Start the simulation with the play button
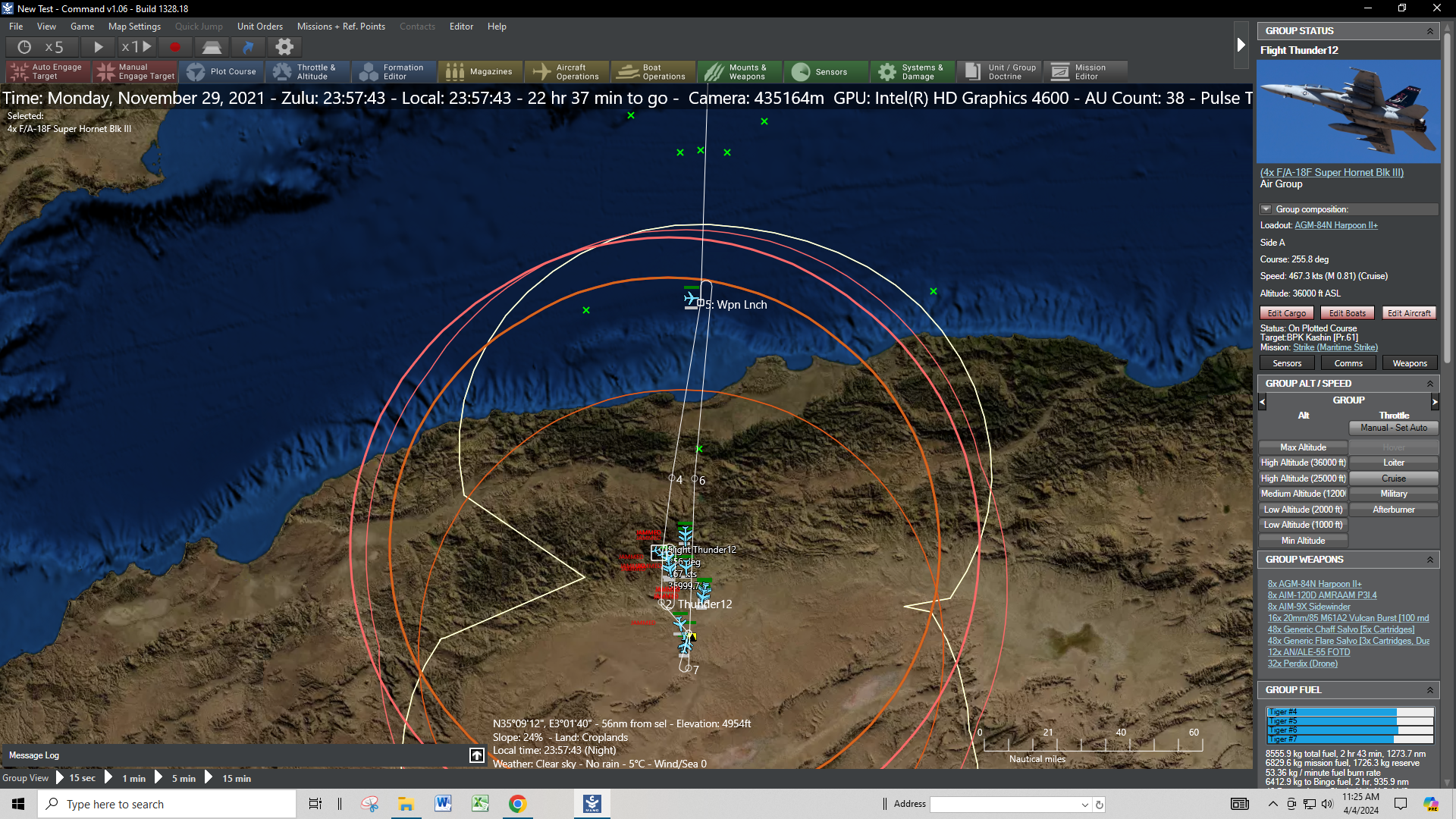 98,47
